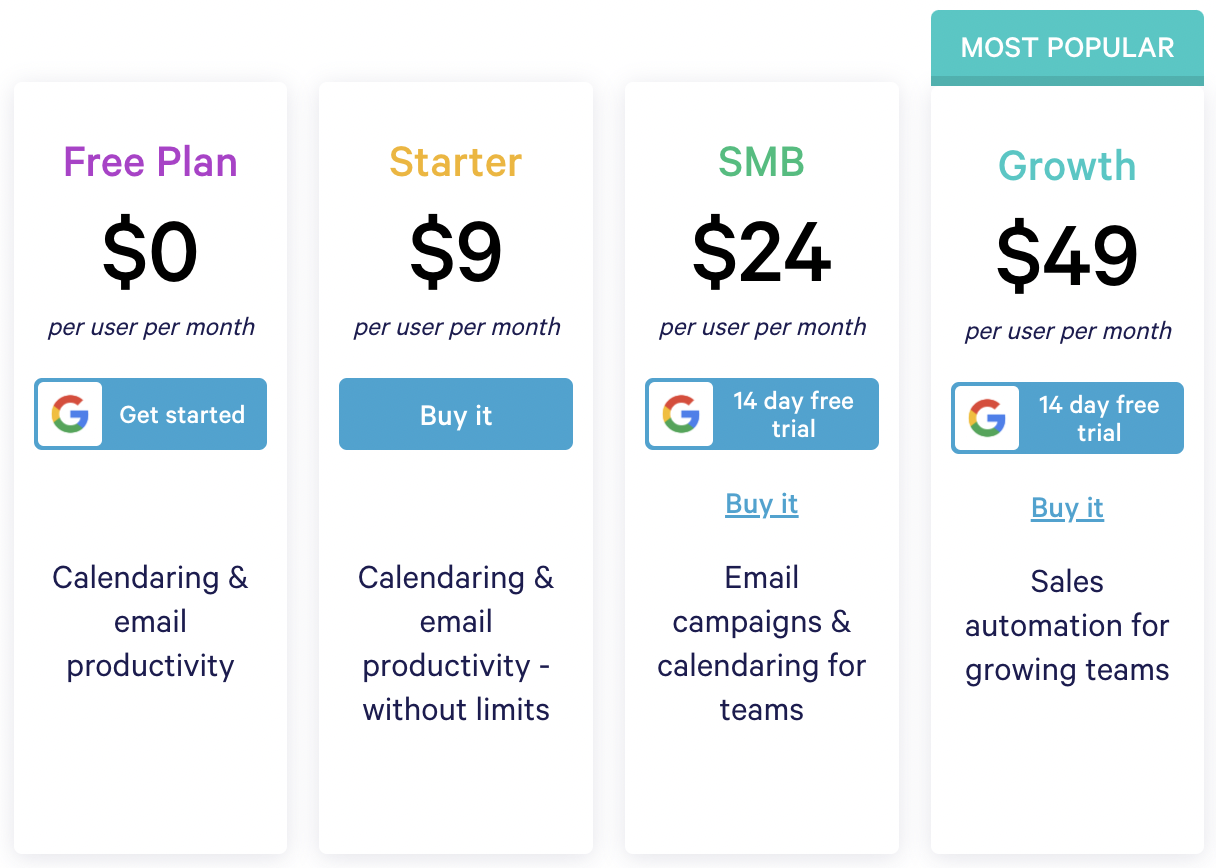Select the Starter plan heading
The height and width of the screenshot is (868, 1216).
coord(456,162)
